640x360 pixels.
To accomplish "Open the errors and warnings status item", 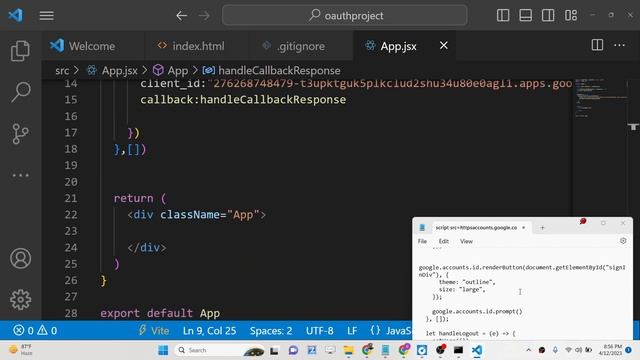I will point(35,330).
